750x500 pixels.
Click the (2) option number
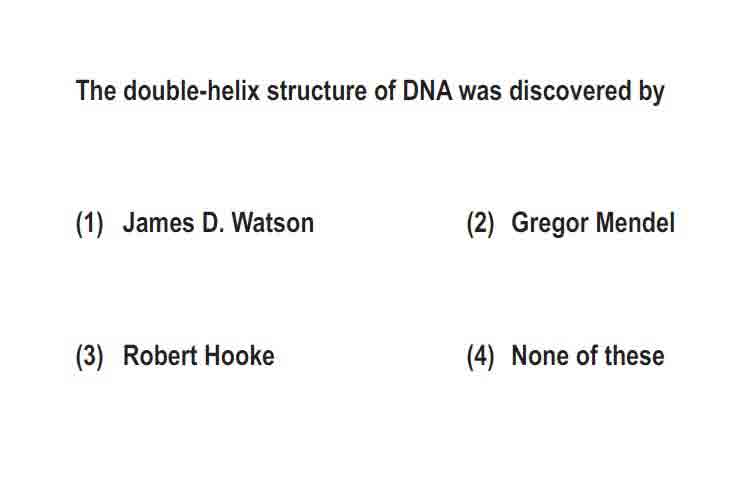480,223
